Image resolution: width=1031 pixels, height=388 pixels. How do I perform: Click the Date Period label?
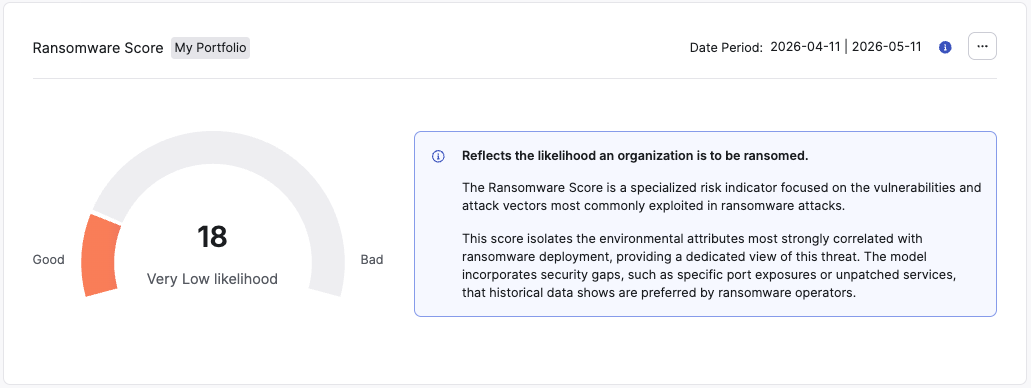(727, 47)
